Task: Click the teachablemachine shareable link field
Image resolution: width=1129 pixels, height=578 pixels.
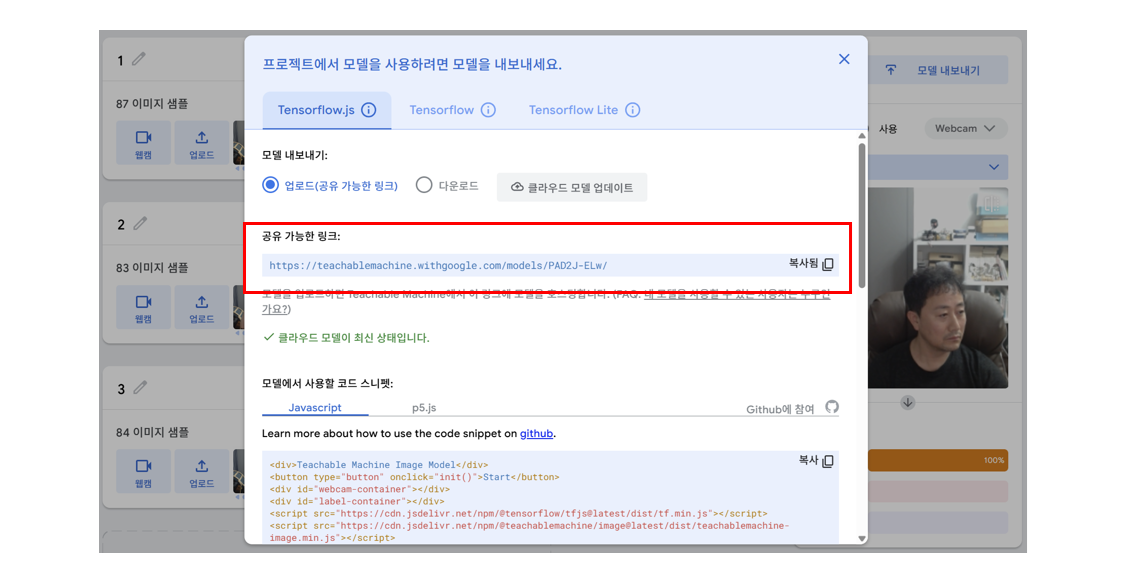Action: click(x=550, y=265)
